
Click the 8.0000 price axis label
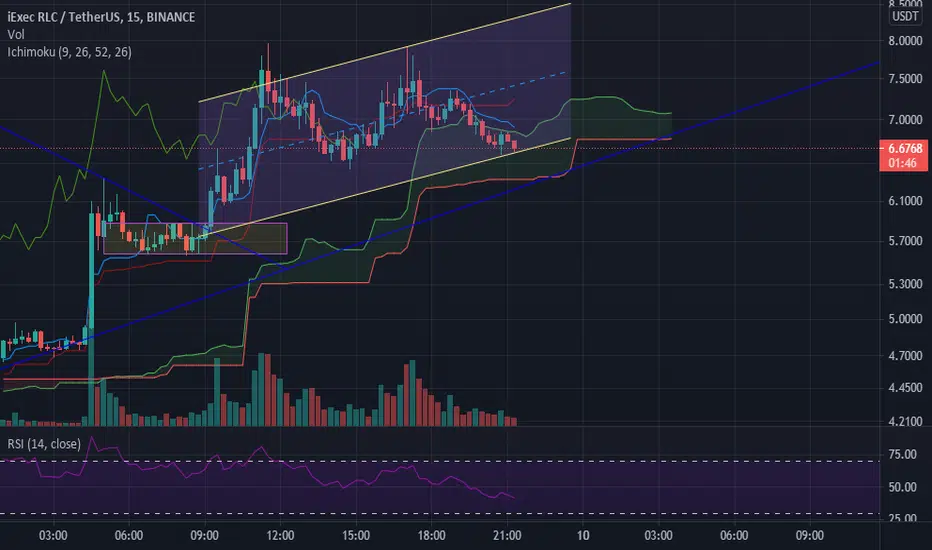[905, 41]
